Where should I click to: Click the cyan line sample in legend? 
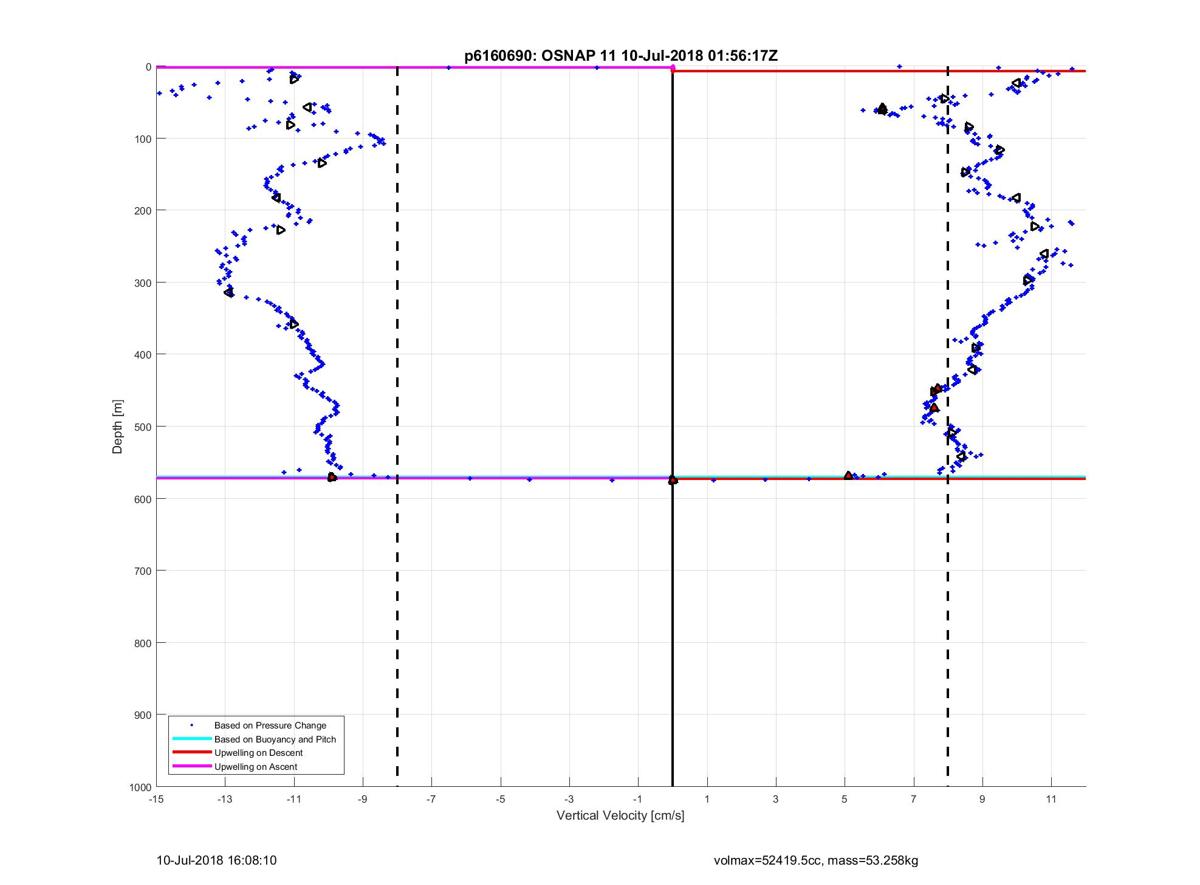tap(192, 739)
